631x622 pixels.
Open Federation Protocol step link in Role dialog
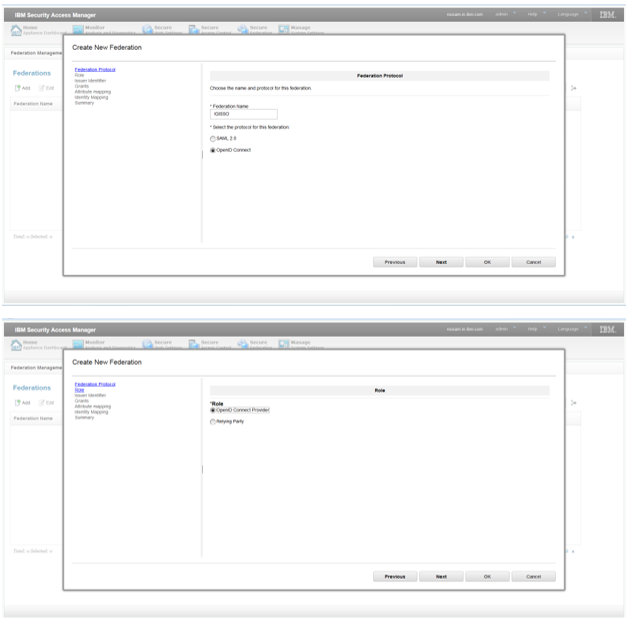pos(95,384)
